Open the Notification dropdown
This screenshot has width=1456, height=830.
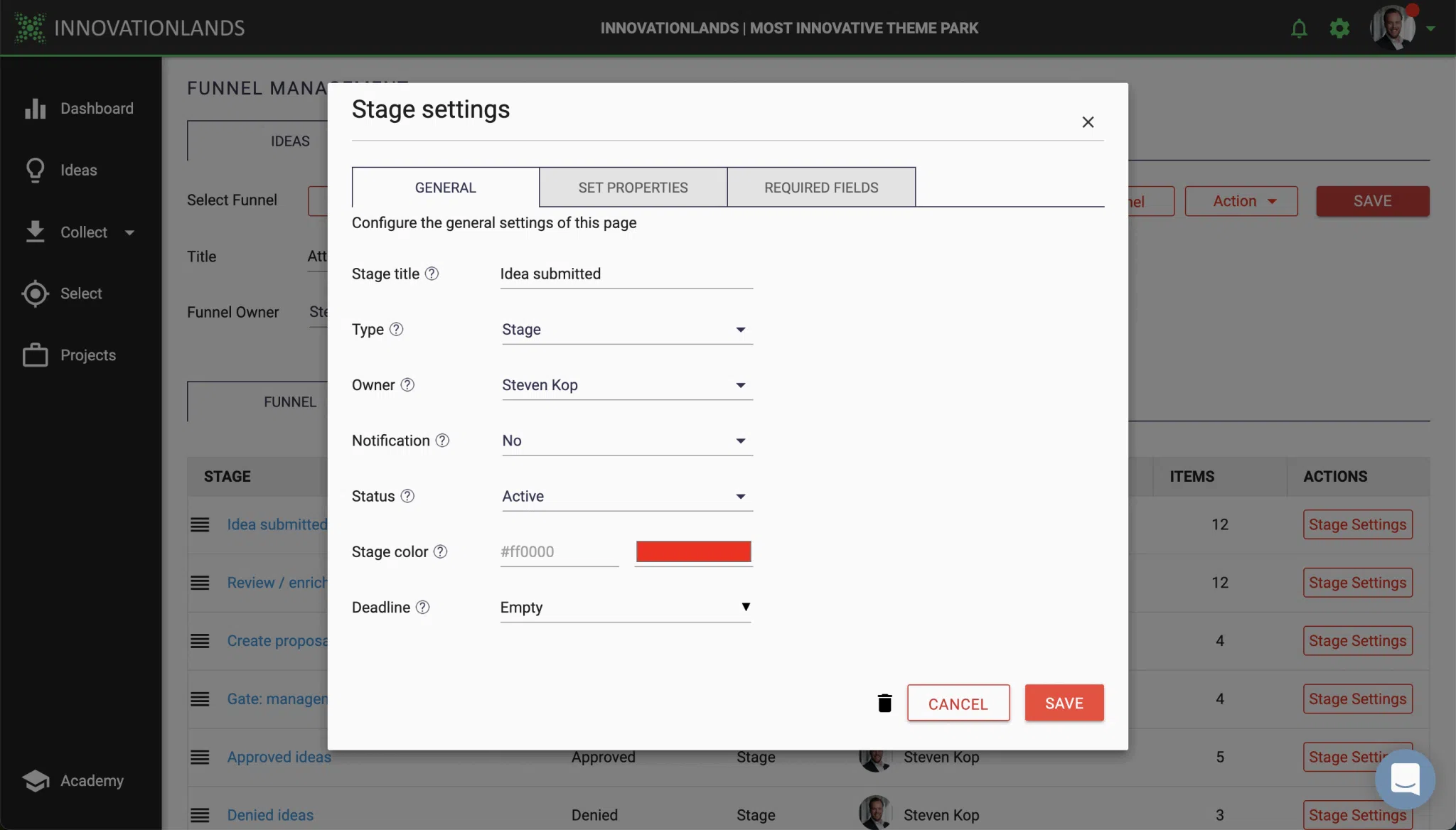[626, 441]
